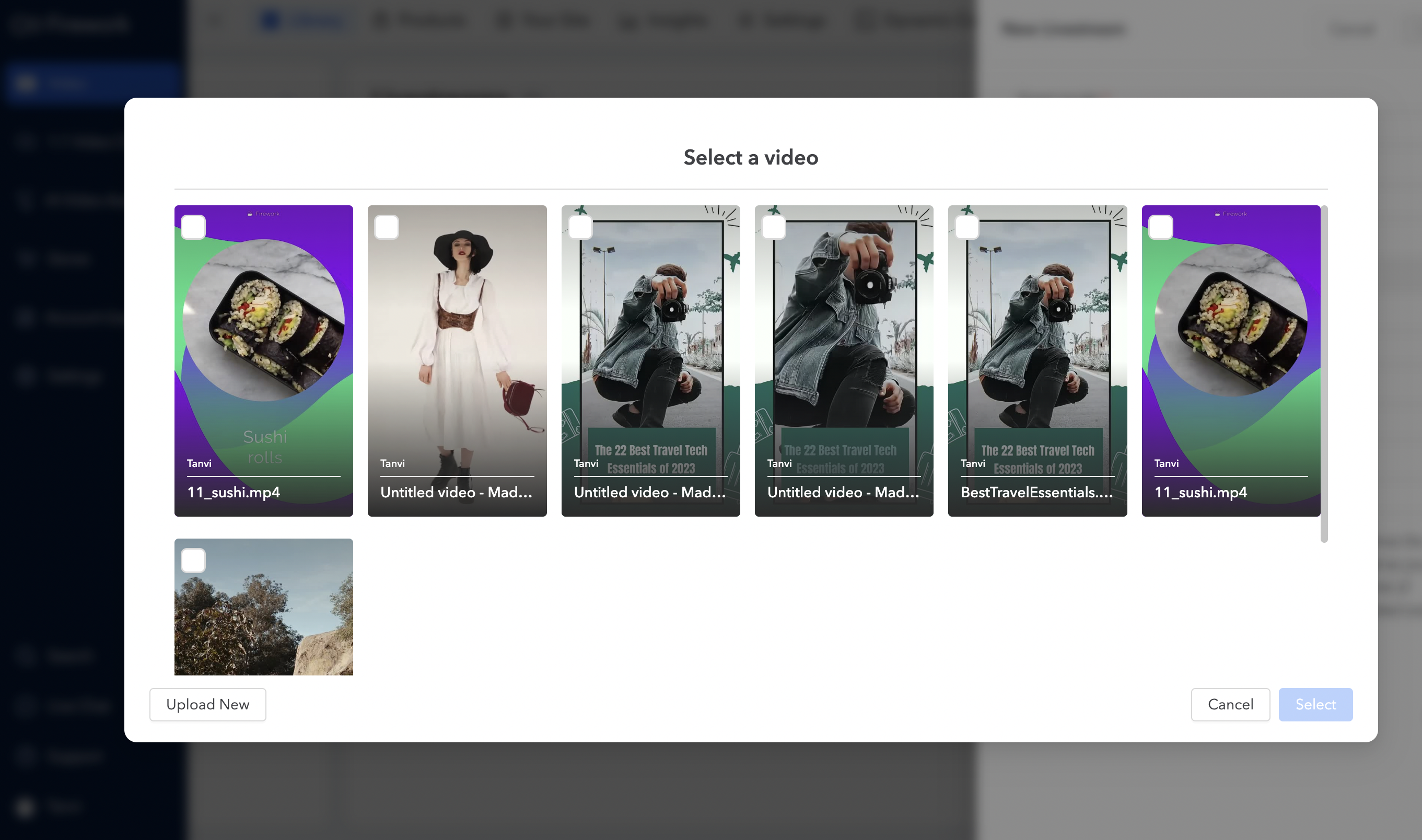The image size is (1422, 840).
Task: Check the box on first 11_sushi.mp4 video
Action: click(x=193, y=228)
